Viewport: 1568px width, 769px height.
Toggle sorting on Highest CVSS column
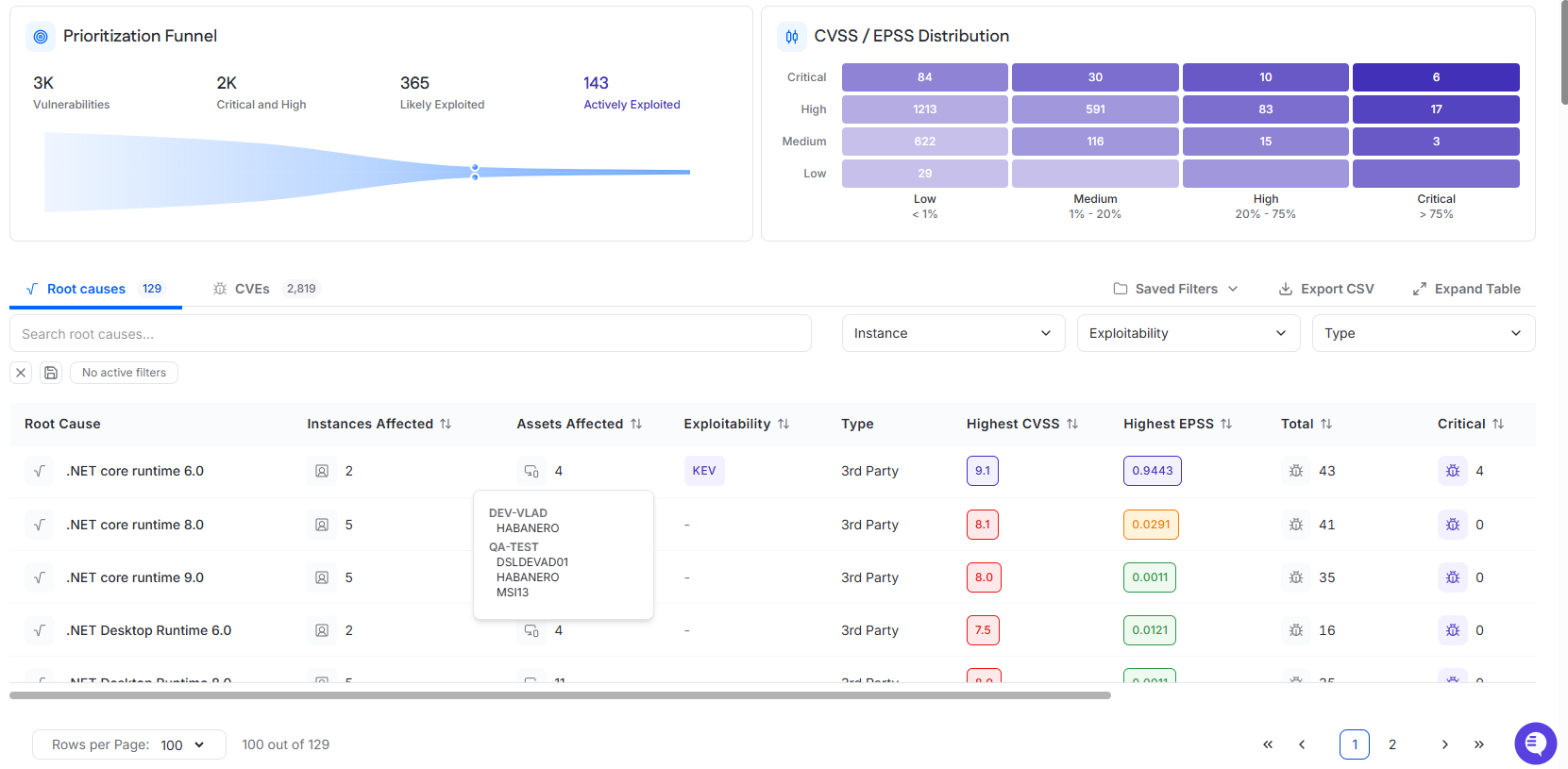point(1072,425)
